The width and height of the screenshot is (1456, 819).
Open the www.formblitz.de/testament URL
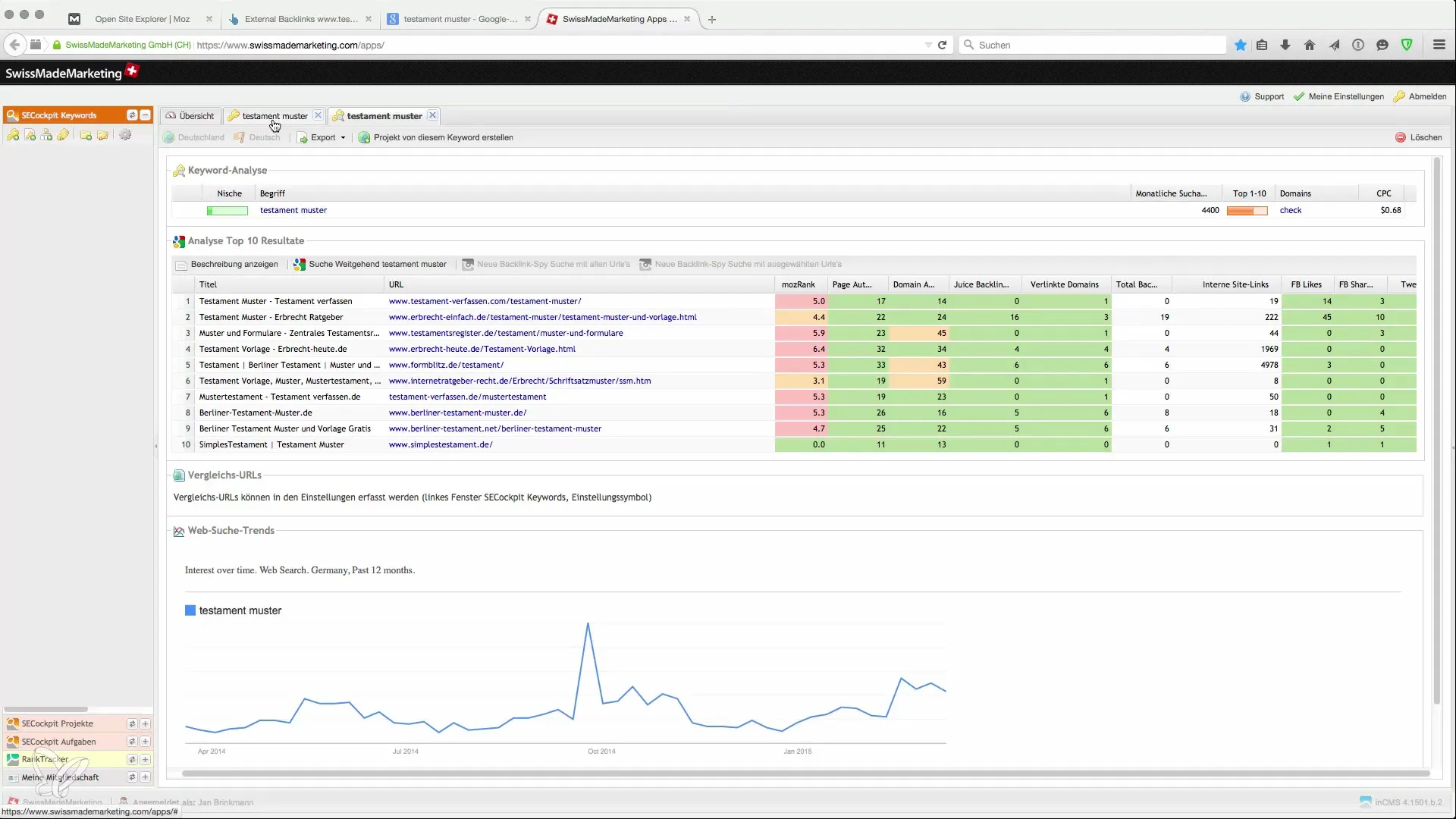coord(446,365)
